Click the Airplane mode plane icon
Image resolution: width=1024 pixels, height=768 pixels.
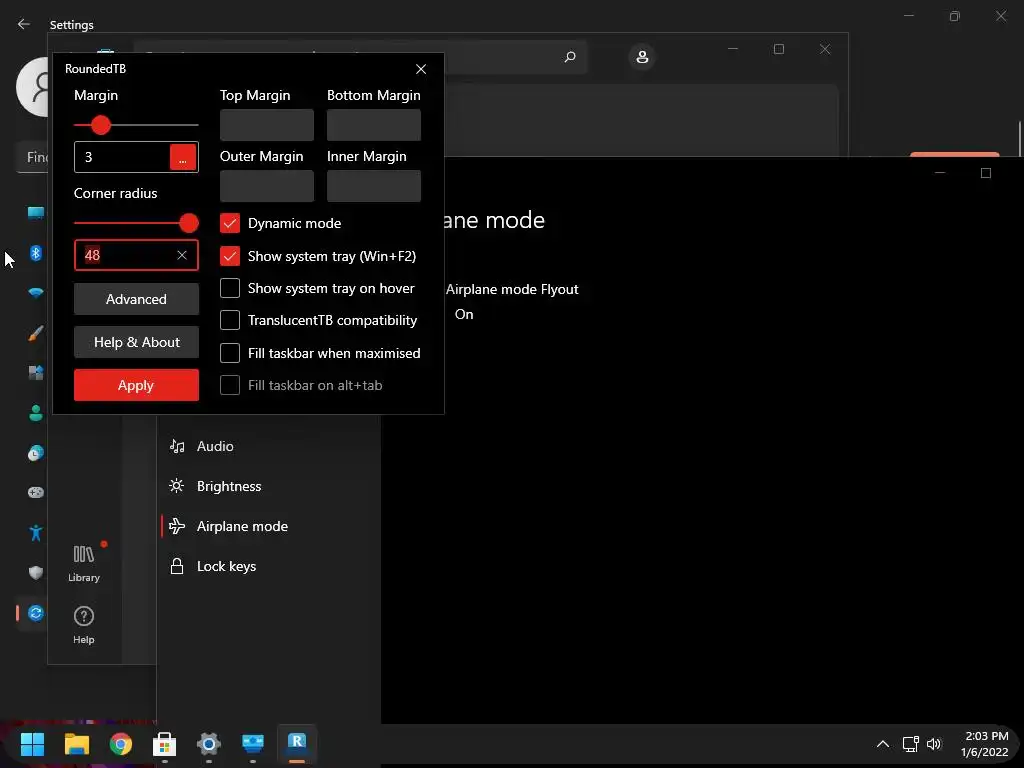tap(176, 526)
